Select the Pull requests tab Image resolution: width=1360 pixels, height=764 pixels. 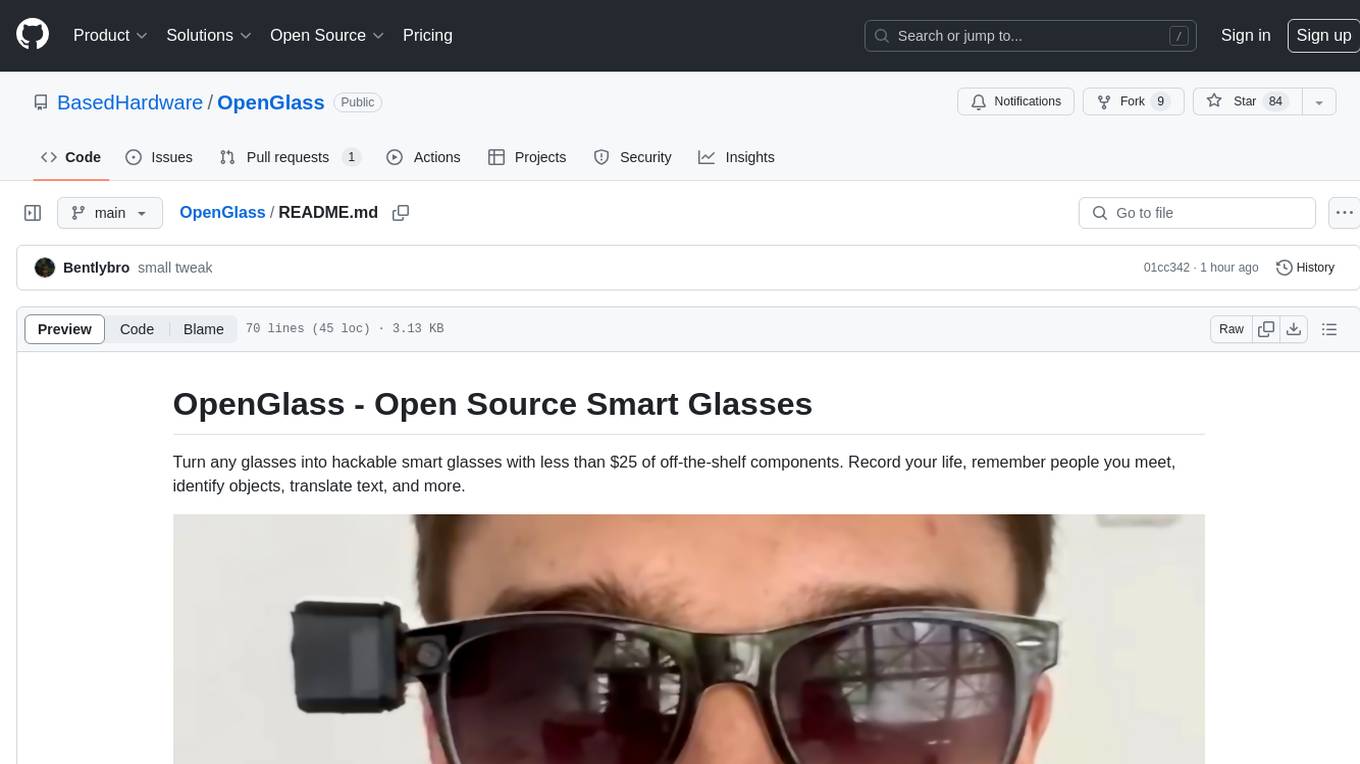[x=290, y=157]
